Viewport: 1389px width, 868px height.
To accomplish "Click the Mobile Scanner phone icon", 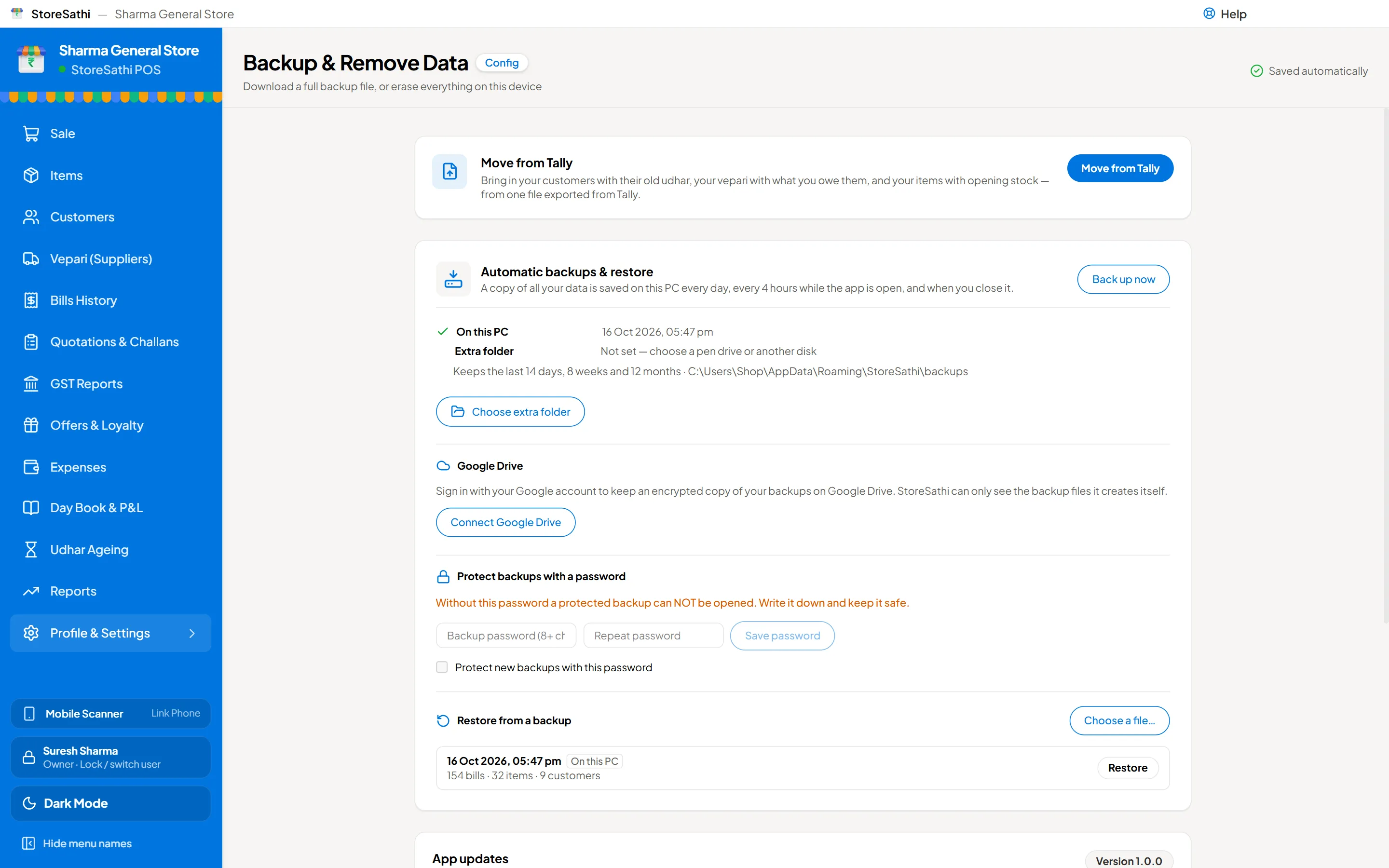I will click(29, 714).
